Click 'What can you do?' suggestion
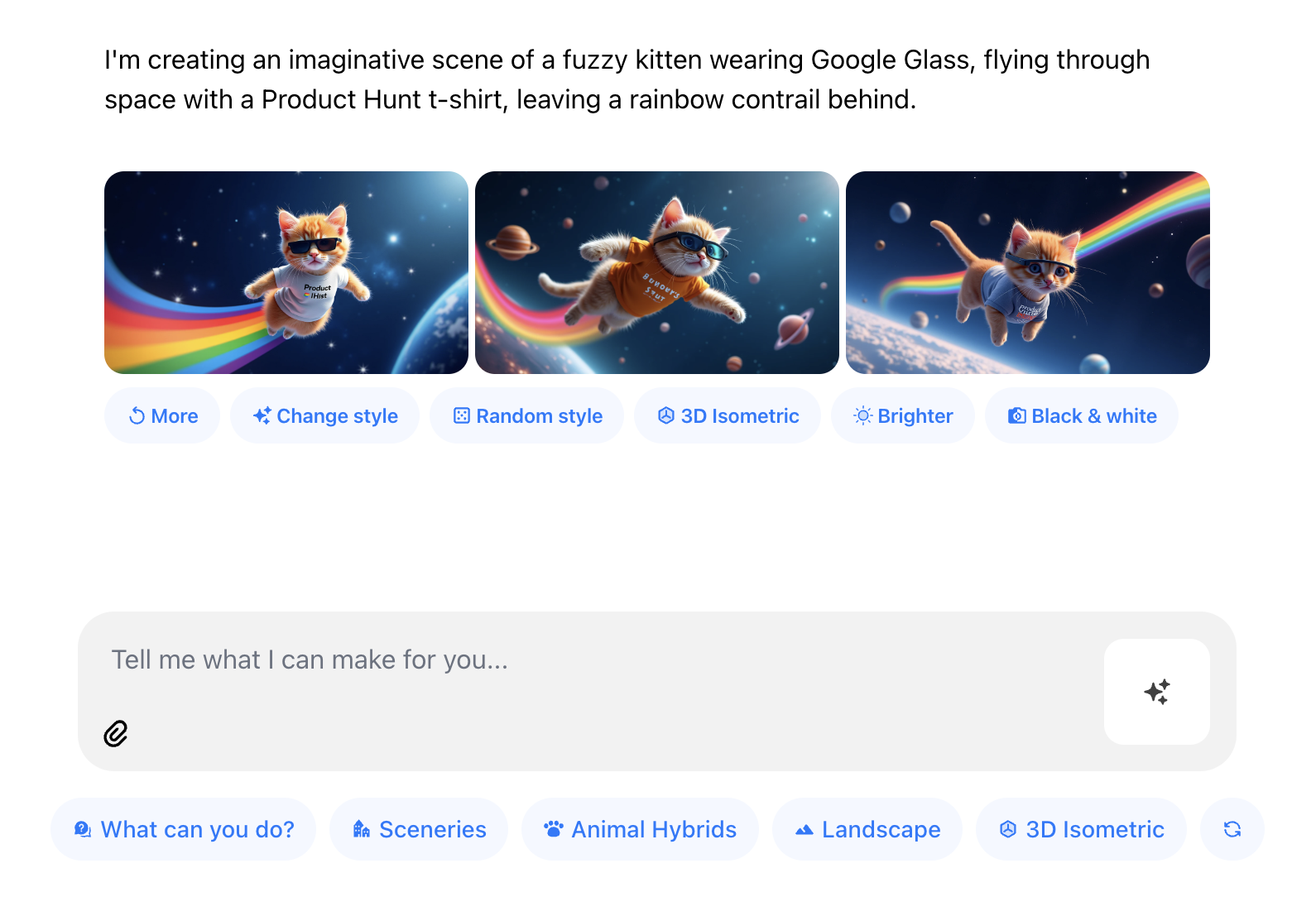 184,829
